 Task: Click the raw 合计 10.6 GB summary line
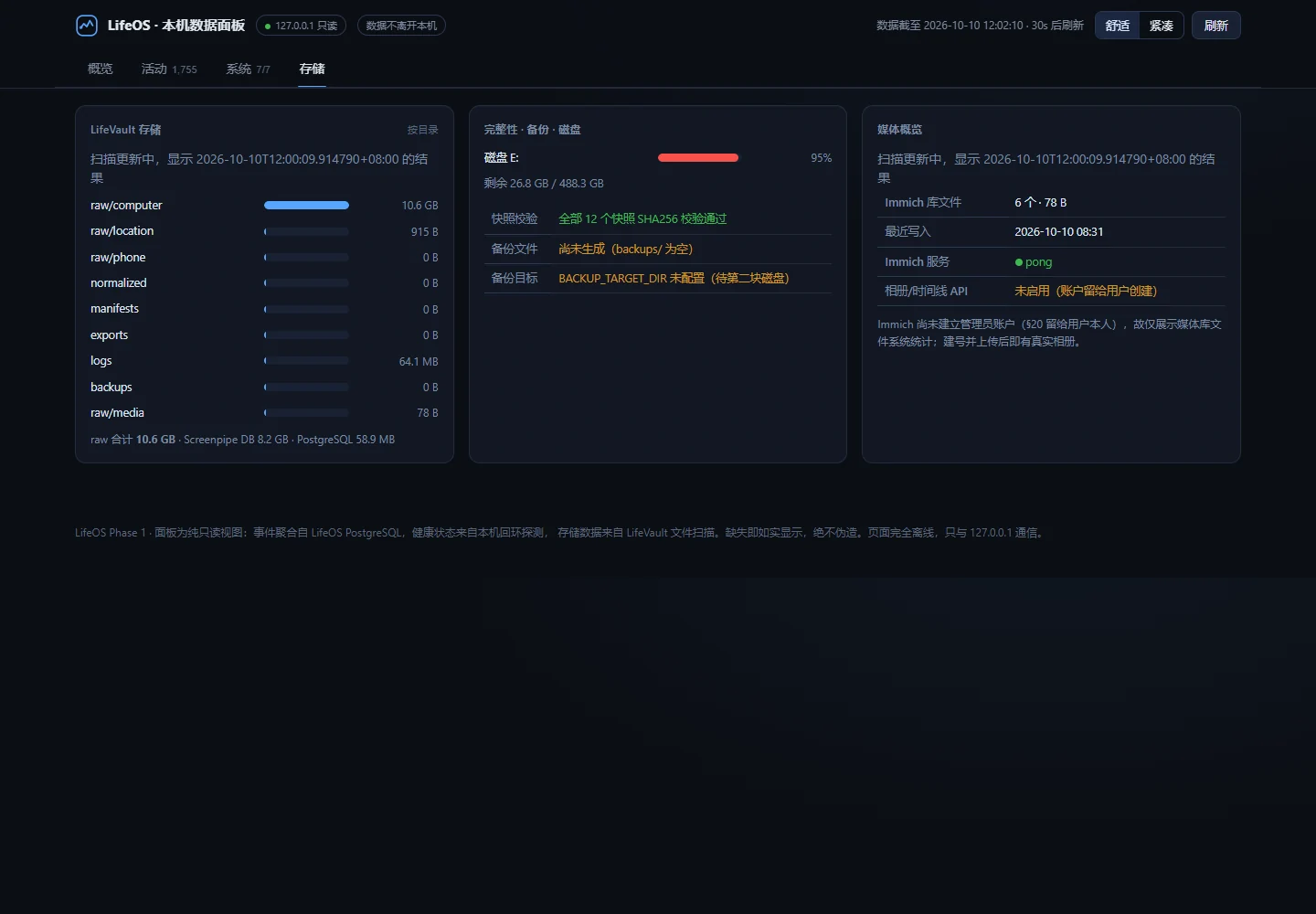pos(243,440)
